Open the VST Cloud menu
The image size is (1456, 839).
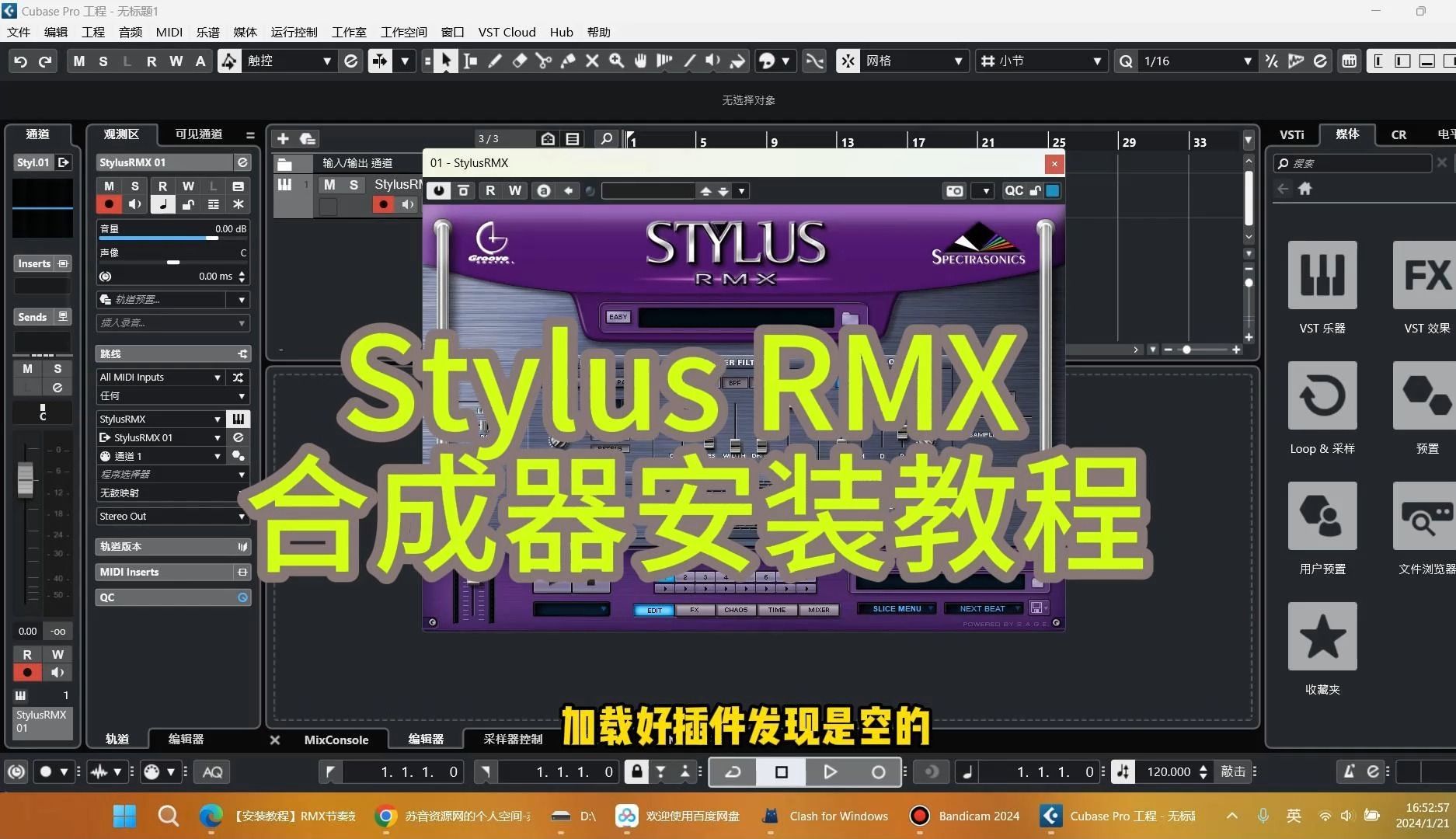click(x=507, y=32)
